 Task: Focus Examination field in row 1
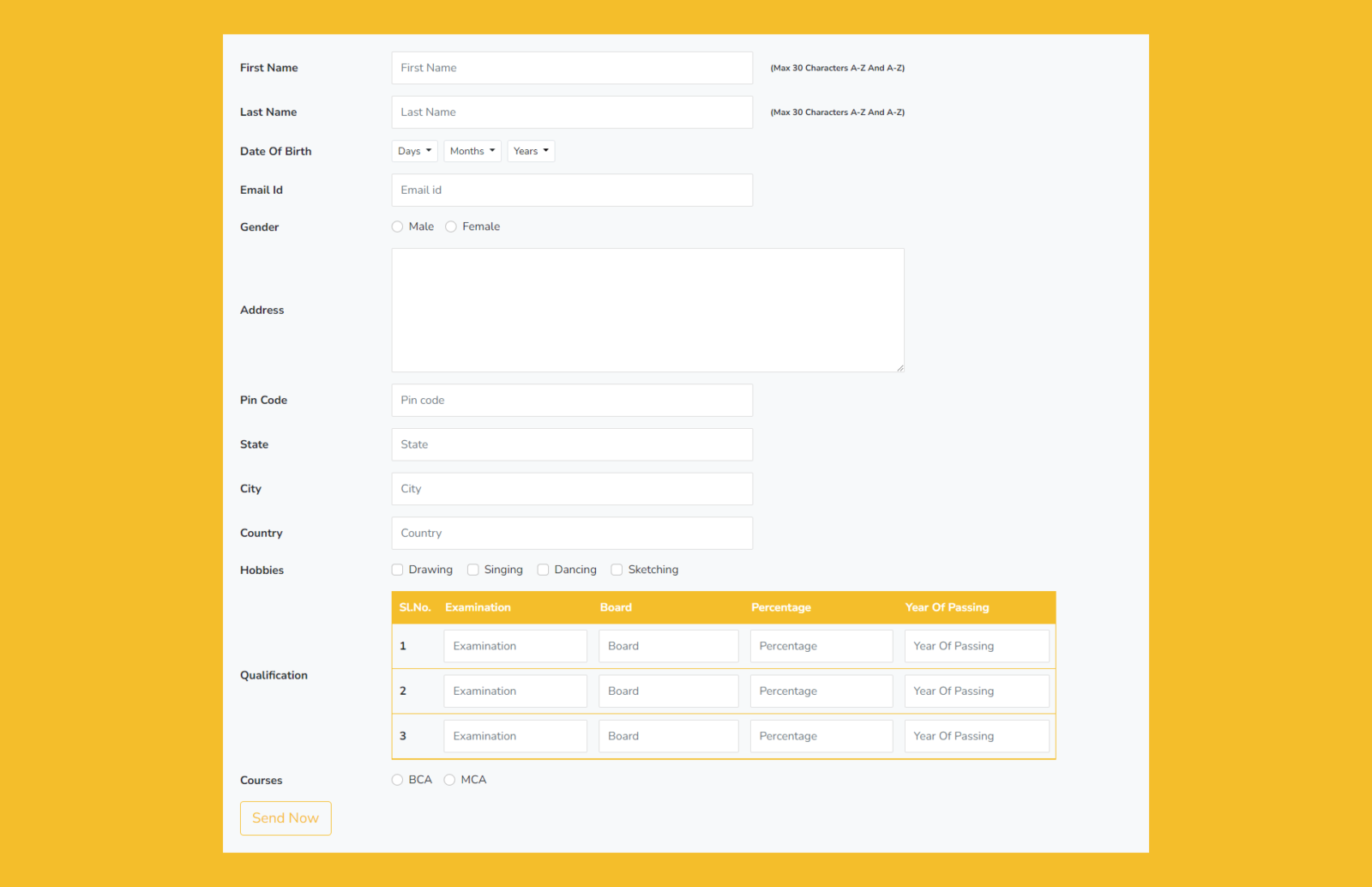tap(515, 646)
